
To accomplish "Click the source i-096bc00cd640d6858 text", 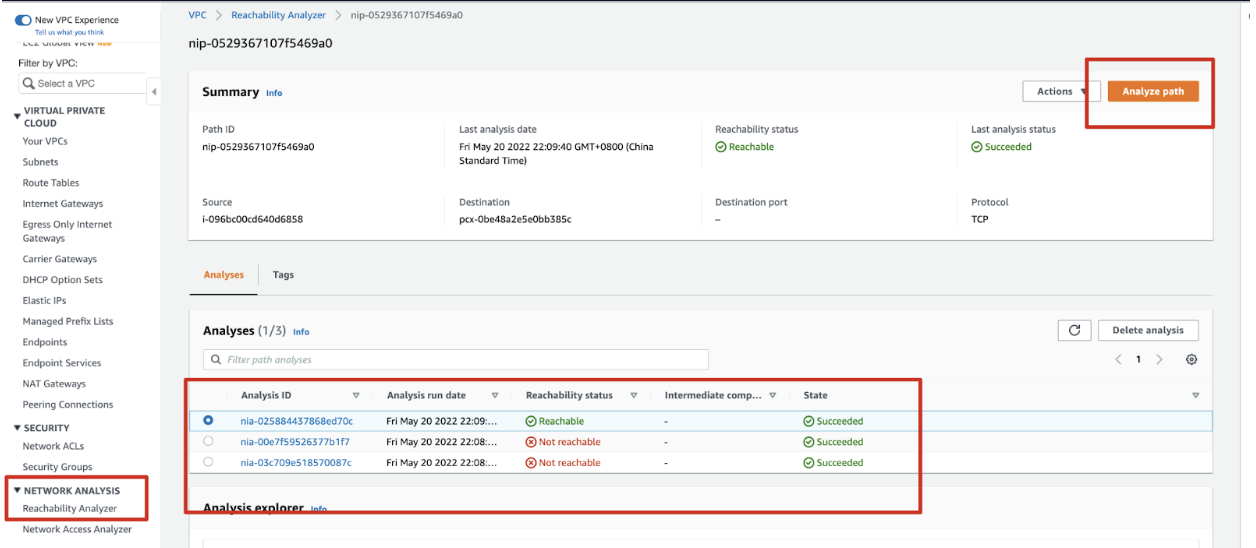I will tap(252, 219).
